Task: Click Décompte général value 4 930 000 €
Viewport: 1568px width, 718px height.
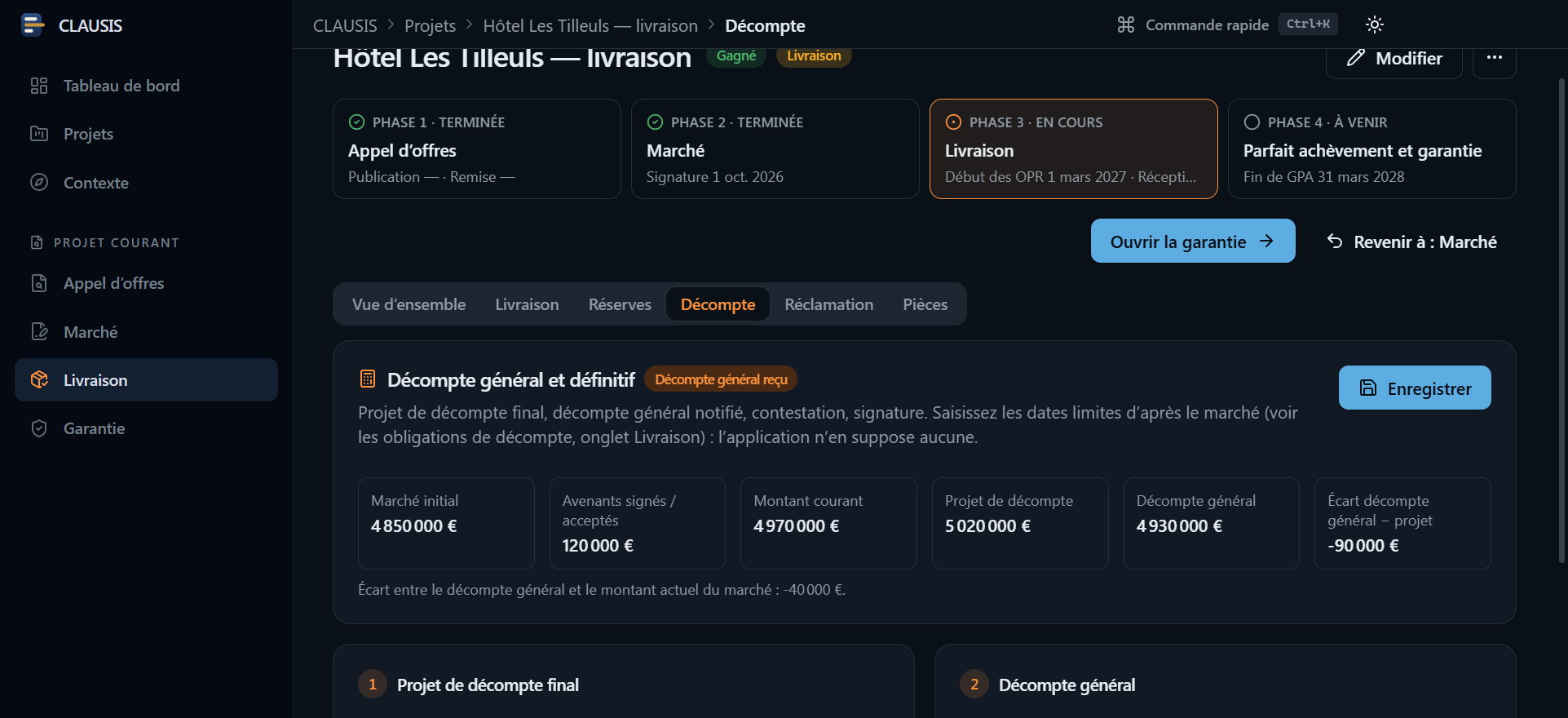Action: 1180,526
